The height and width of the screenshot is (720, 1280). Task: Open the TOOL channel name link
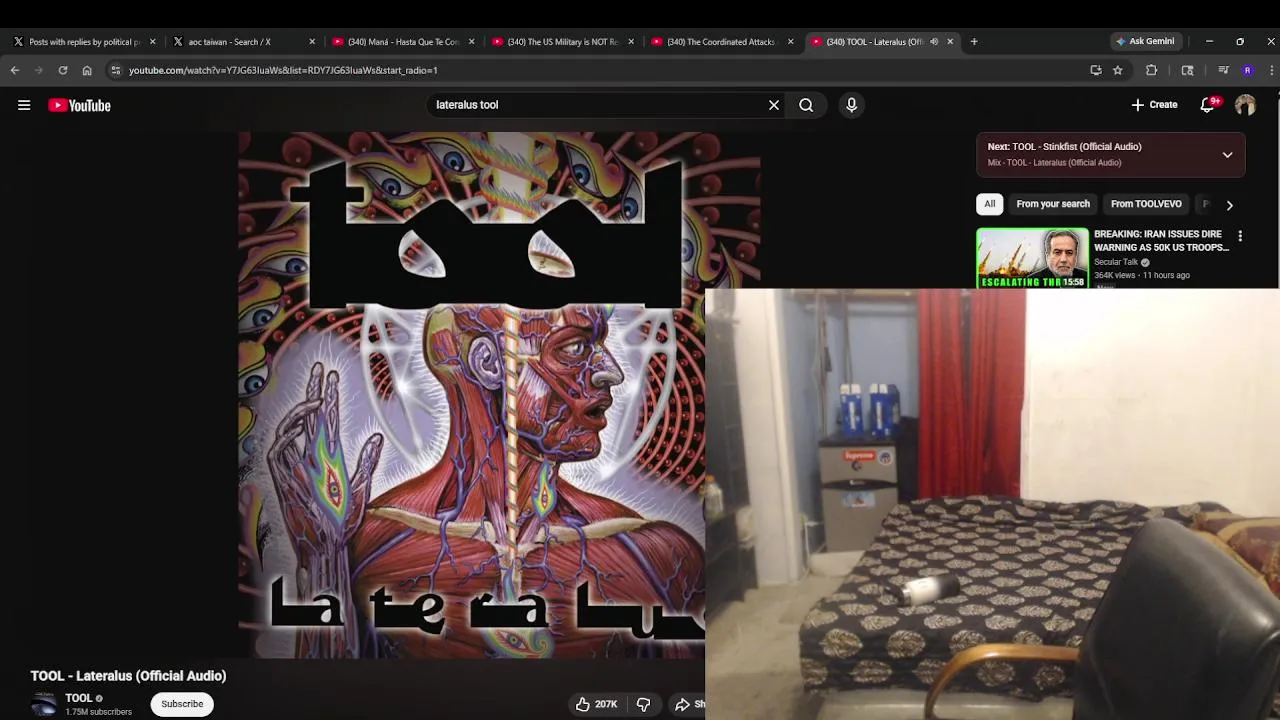pos(79,698)
